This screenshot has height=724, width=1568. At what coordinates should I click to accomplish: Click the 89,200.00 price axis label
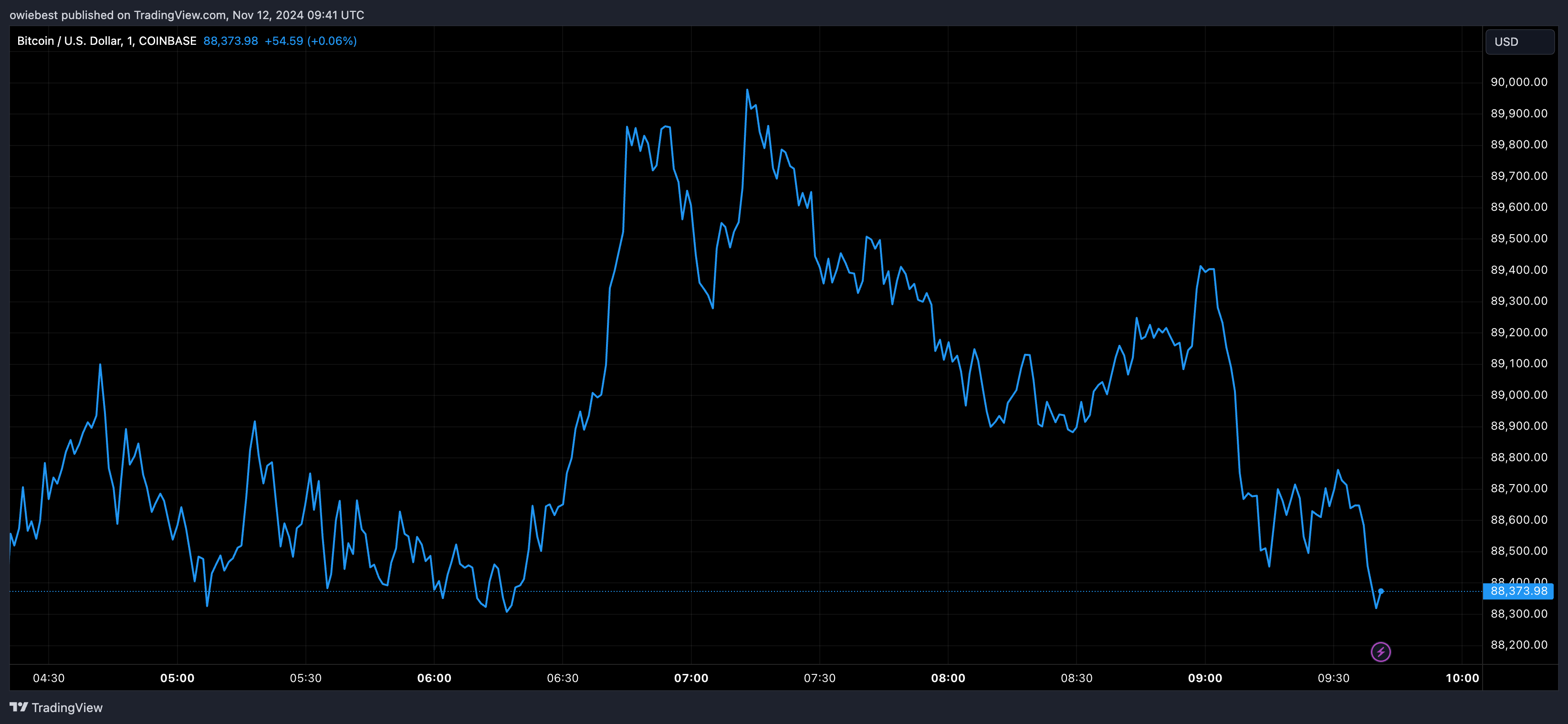[1519, 332]
